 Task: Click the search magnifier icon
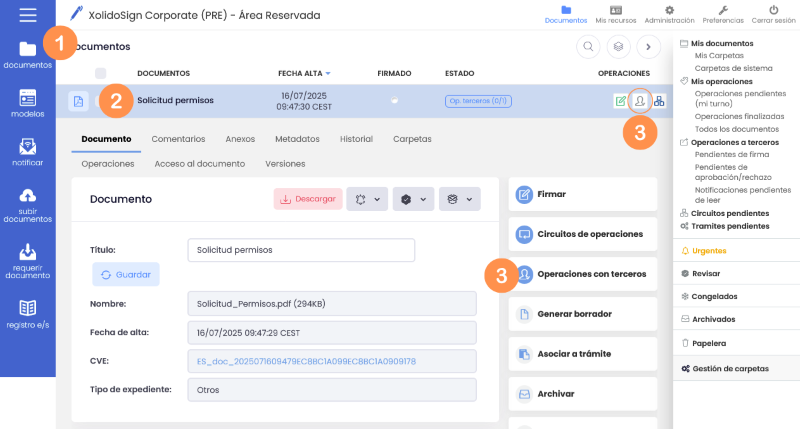(588, 47)
